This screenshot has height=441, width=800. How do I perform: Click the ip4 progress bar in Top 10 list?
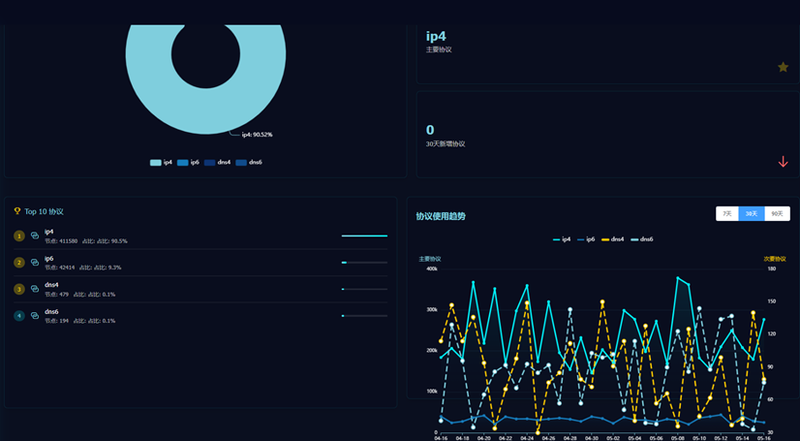pyautogui.click(x=364, y=236)
